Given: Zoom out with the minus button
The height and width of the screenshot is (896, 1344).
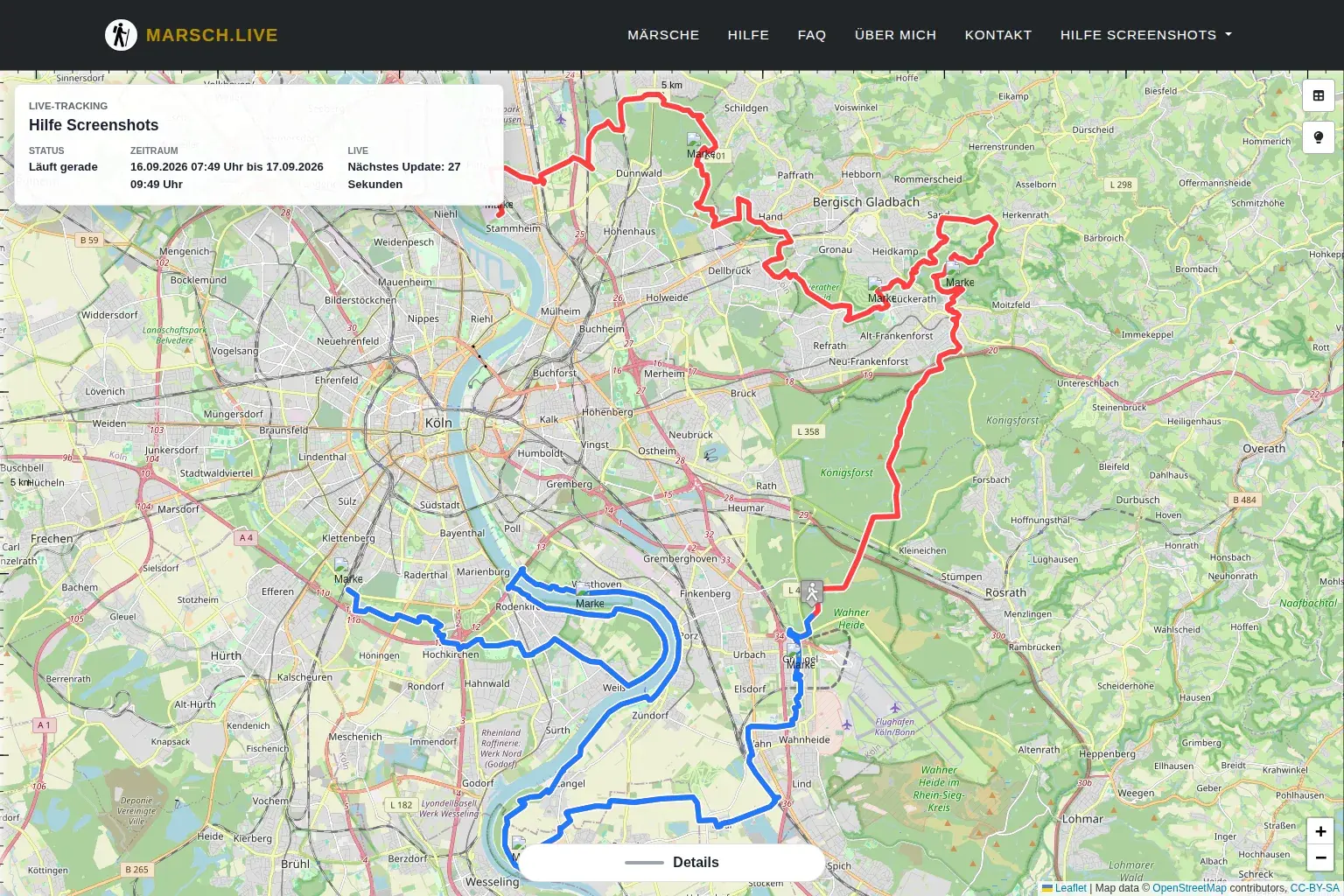Looking at the screenshot, I should (1320, 858).
